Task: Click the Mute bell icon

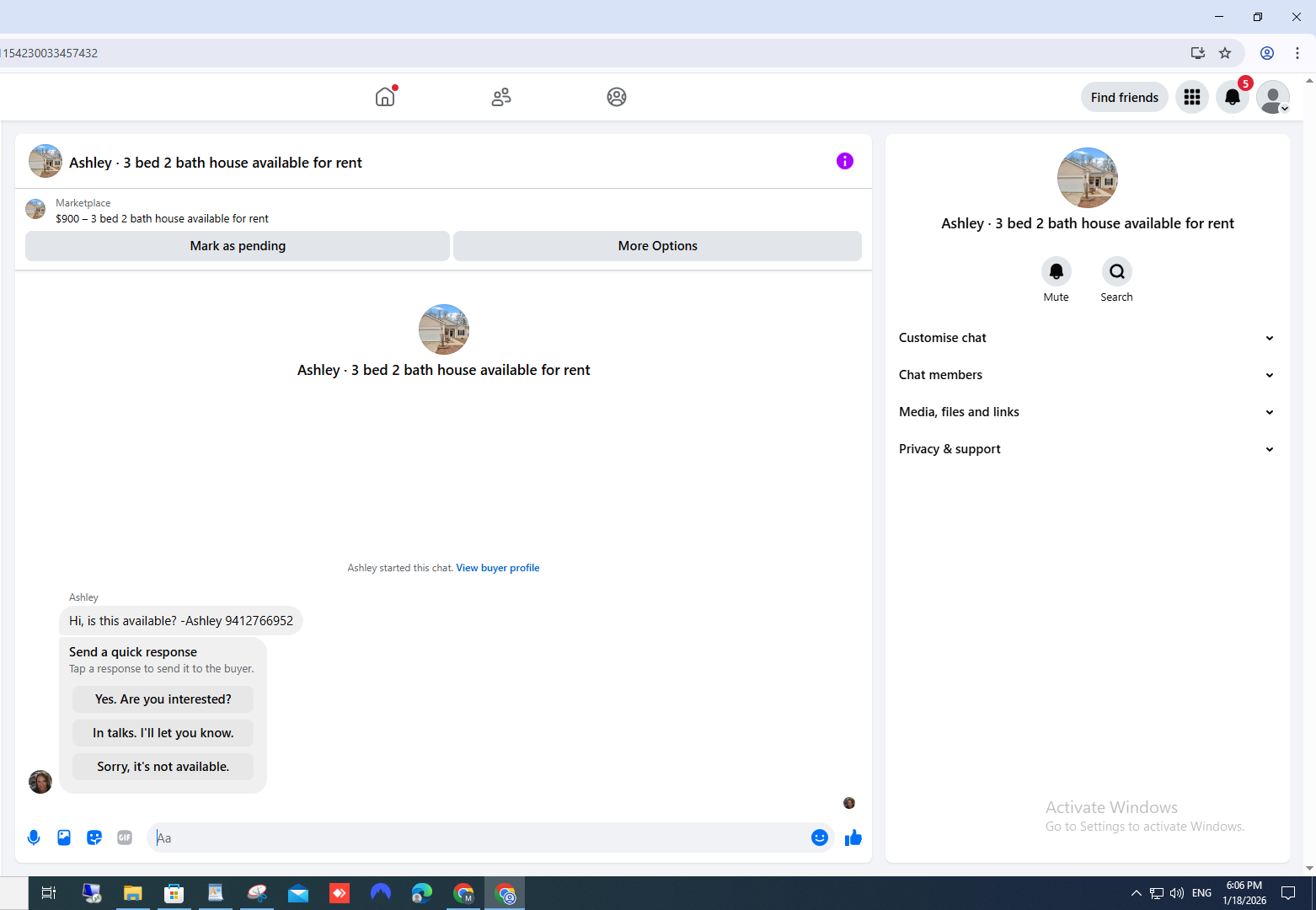Action: coord(1057,271)
